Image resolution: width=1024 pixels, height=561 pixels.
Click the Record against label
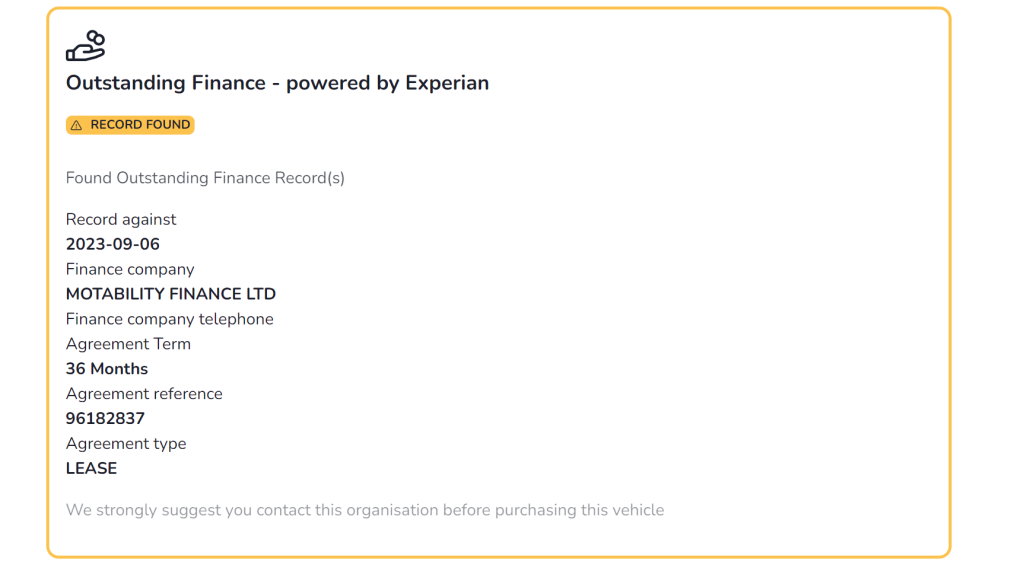(x=121, y=219)
